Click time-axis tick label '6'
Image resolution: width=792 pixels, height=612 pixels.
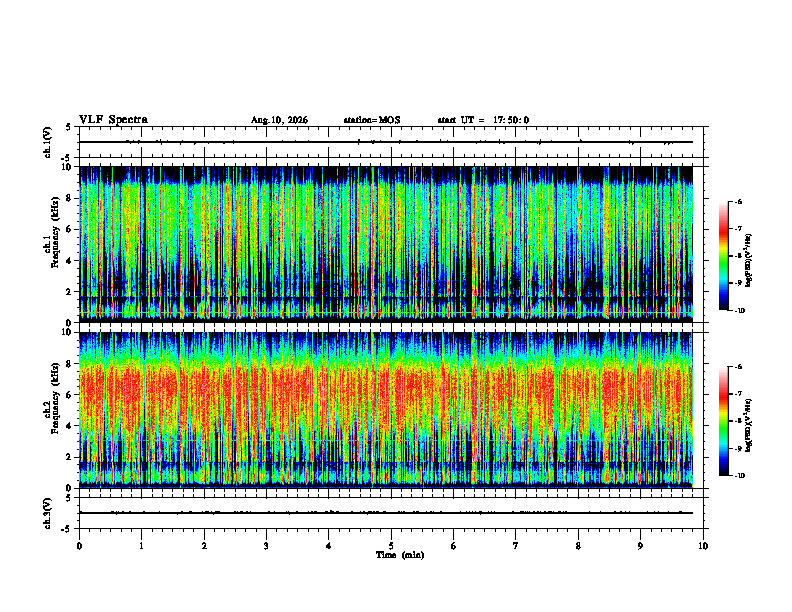pyautogui.click(x=454, y=546)
